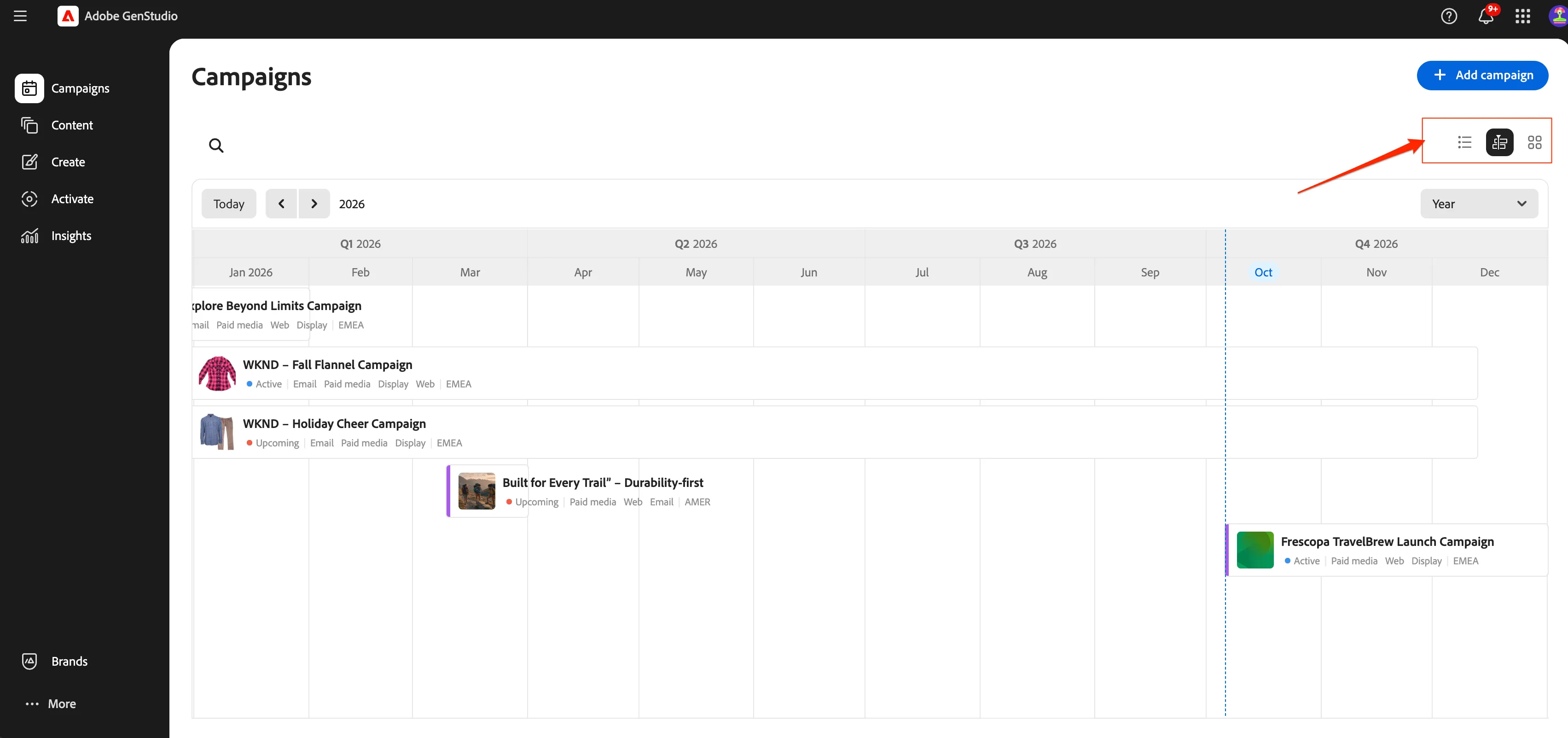Switch to grid card view
This screenshot has height=738, width=1568.
pos(1534,142)
